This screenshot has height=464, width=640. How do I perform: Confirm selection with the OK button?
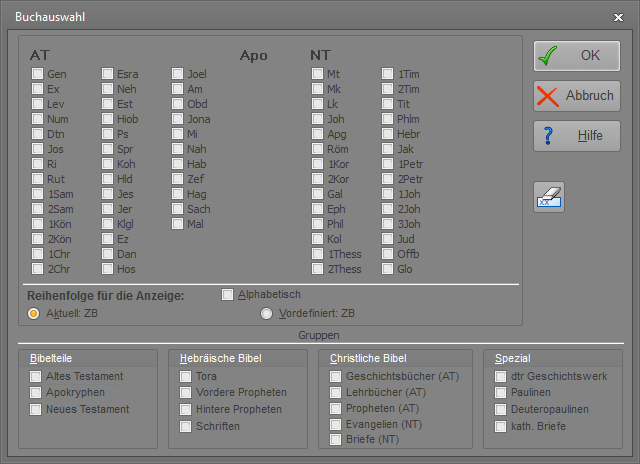[x=576, y=55]
